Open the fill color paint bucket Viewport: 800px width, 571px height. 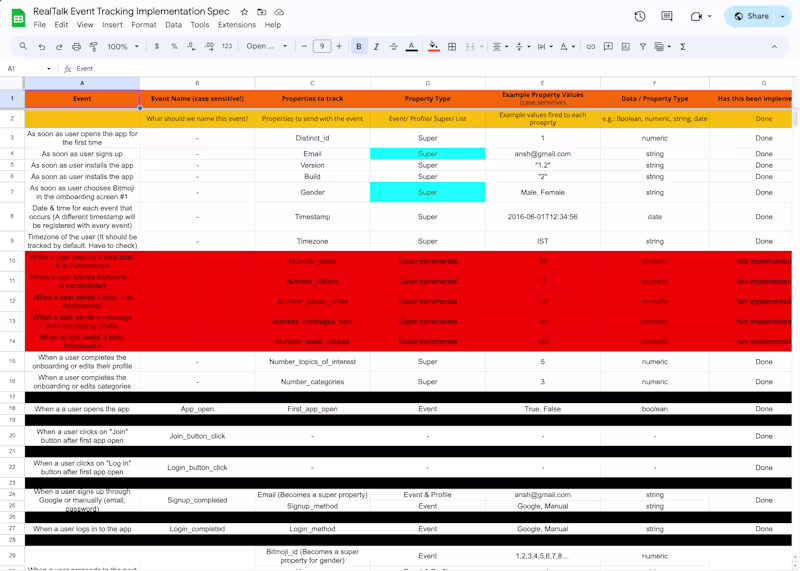click(x=434, y=46)
